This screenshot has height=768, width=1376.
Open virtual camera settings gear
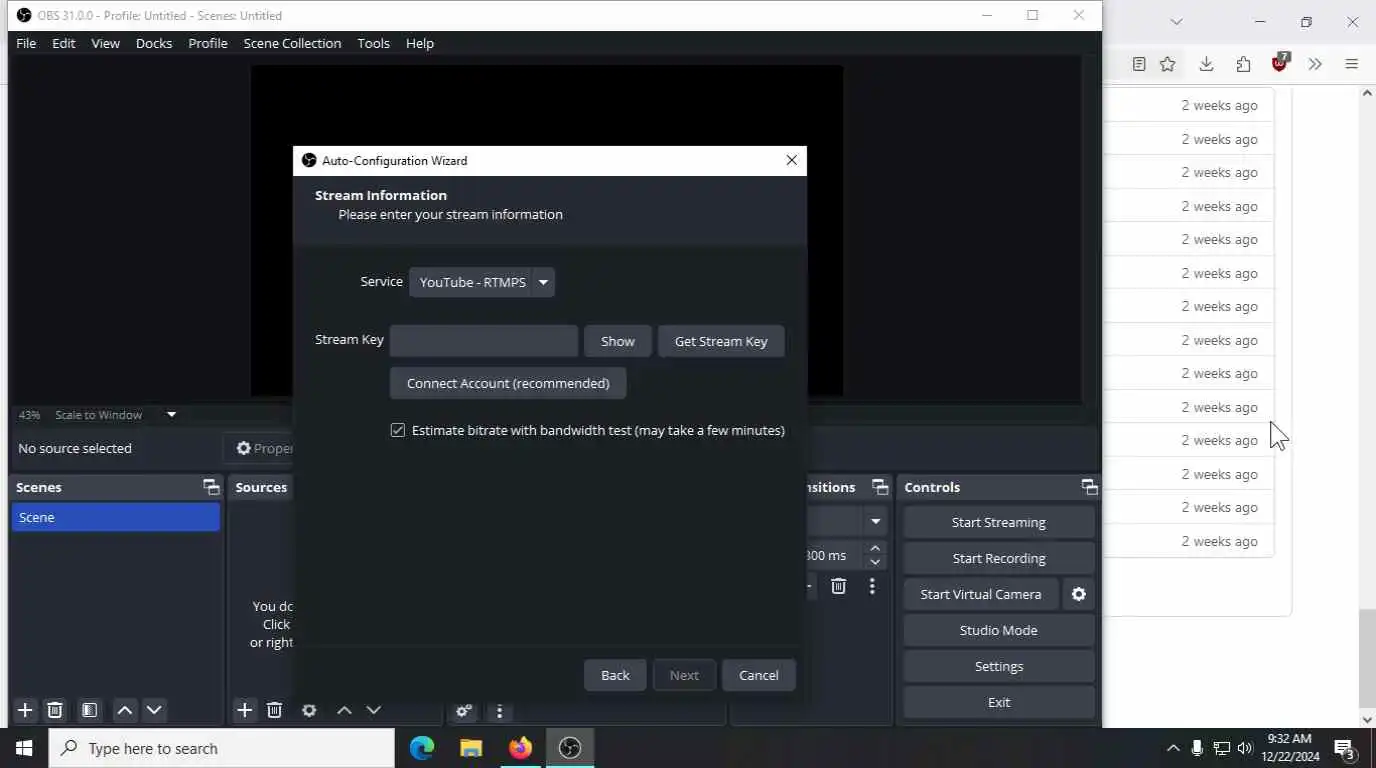1079,594
